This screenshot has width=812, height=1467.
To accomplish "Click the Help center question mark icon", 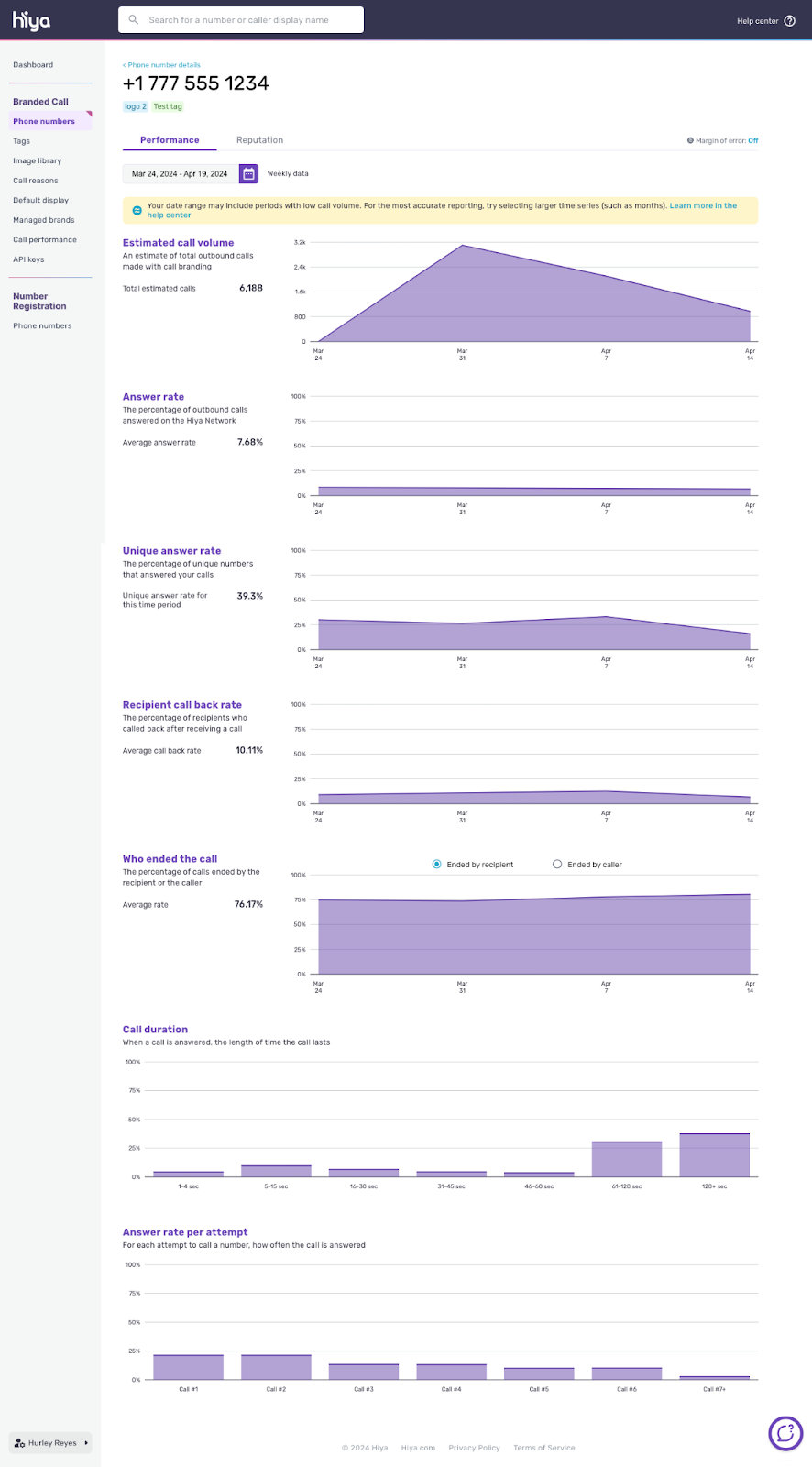I will (x=790, y=21).
